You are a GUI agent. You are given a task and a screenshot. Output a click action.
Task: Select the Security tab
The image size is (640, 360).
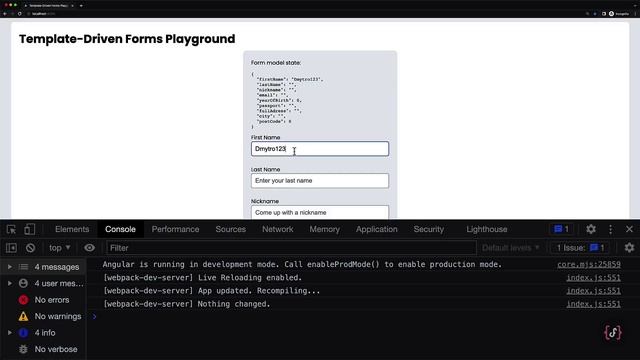(429, 229)
